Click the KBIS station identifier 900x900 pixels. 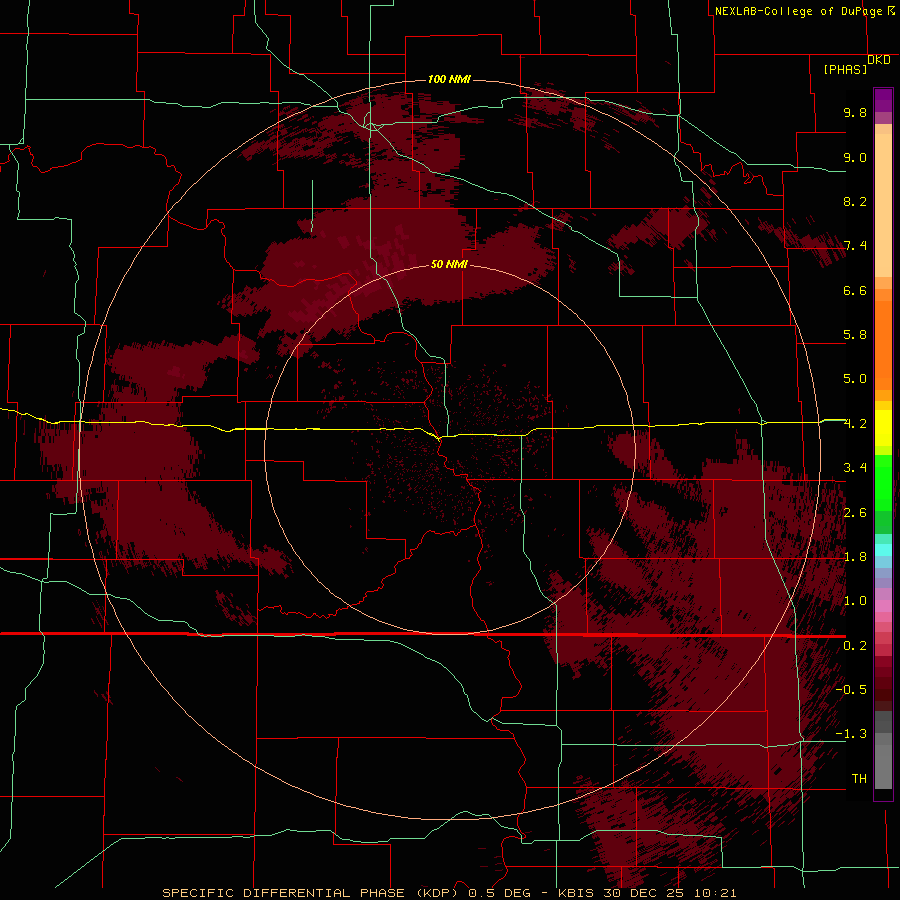coord(577,893)
